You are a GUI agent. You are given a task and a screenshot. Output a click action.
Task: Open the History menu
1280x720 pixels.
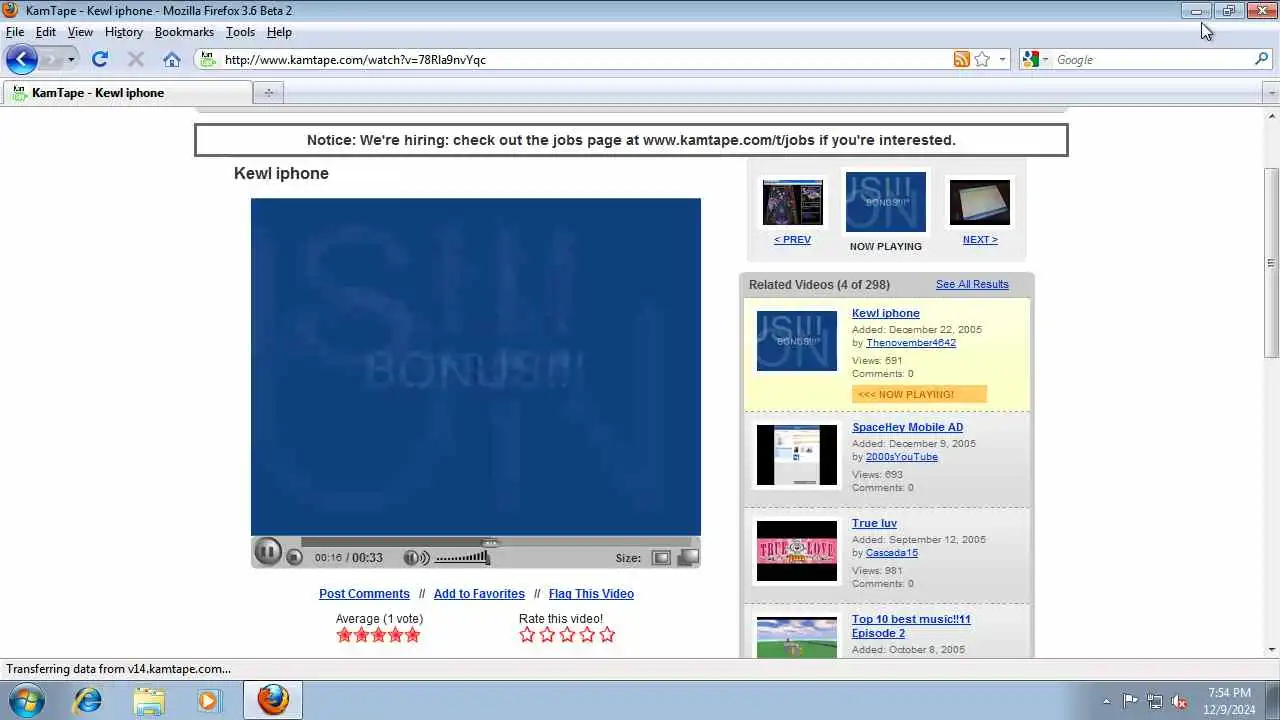coord(124,32)
